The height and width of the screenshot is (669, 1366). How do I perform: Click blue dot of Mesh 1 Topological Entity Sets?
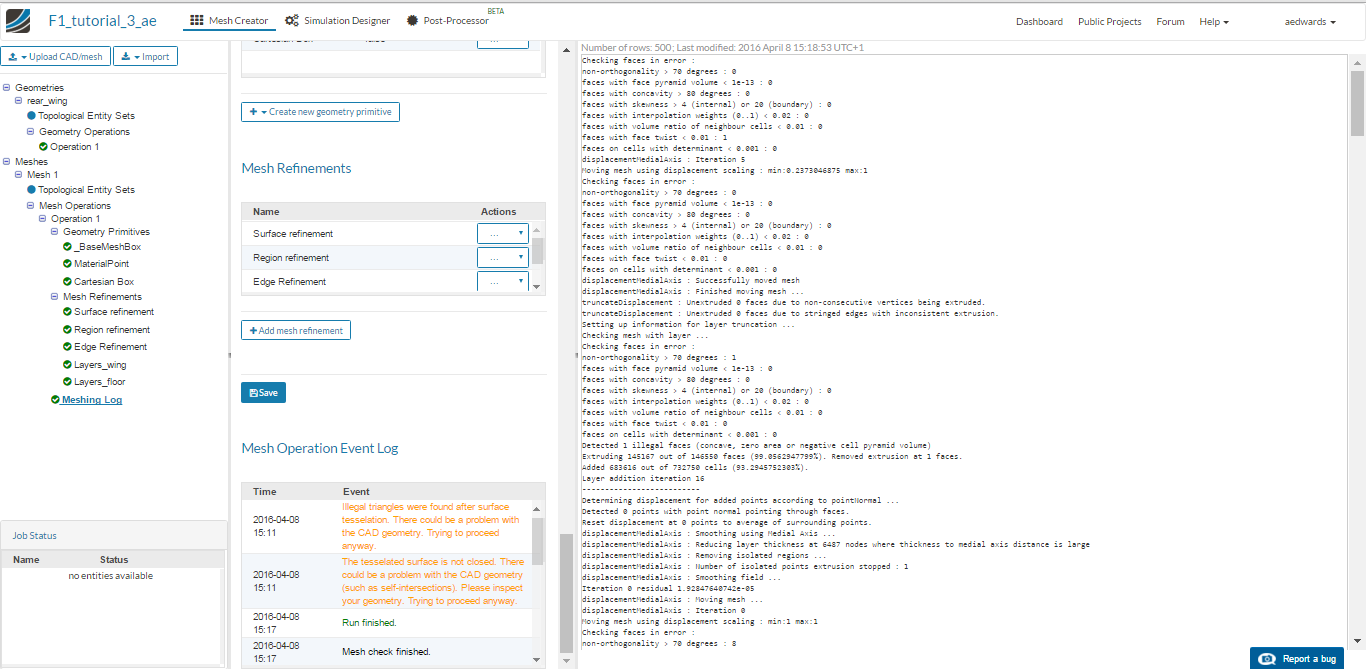tap(32, 190)
